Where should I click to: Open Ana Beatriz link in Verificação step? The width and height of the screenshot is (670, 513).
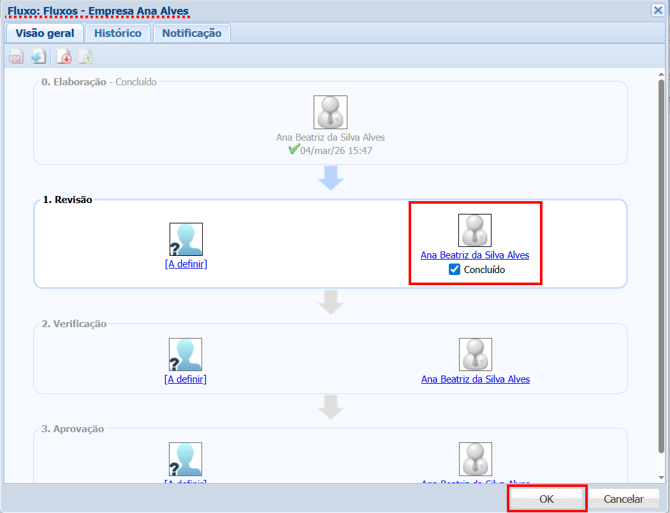pyautogui.click(x=475, y=379)
